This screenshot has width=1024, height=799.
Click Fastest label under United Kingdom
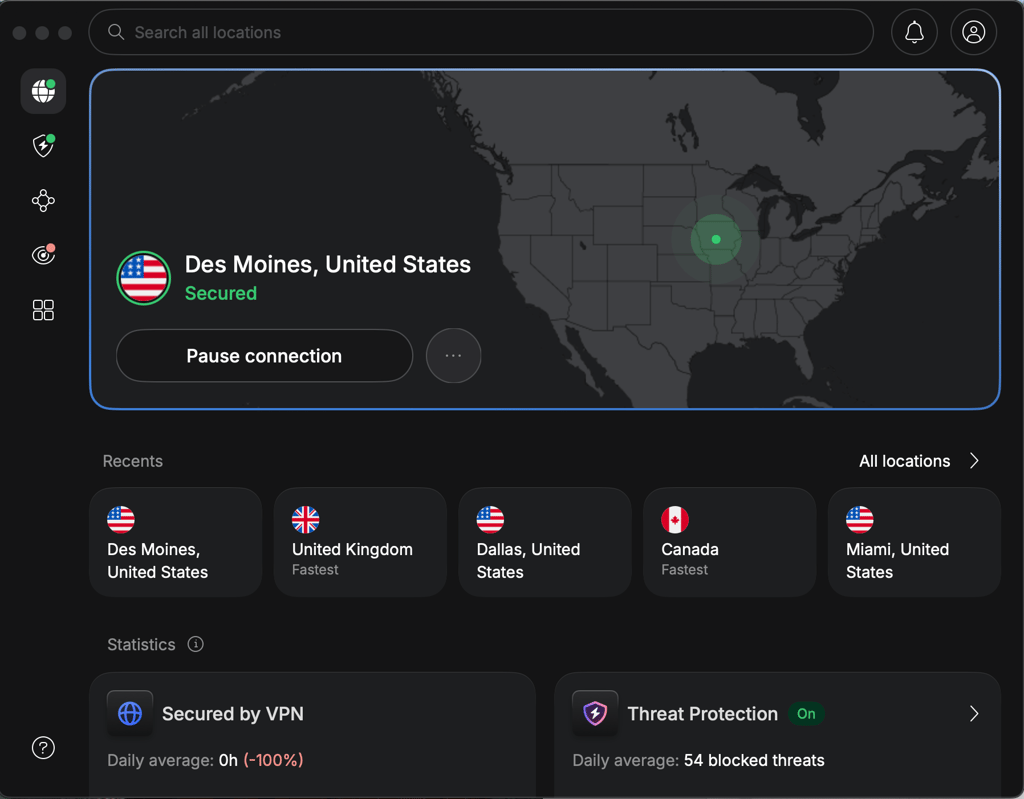pos(315,570)
